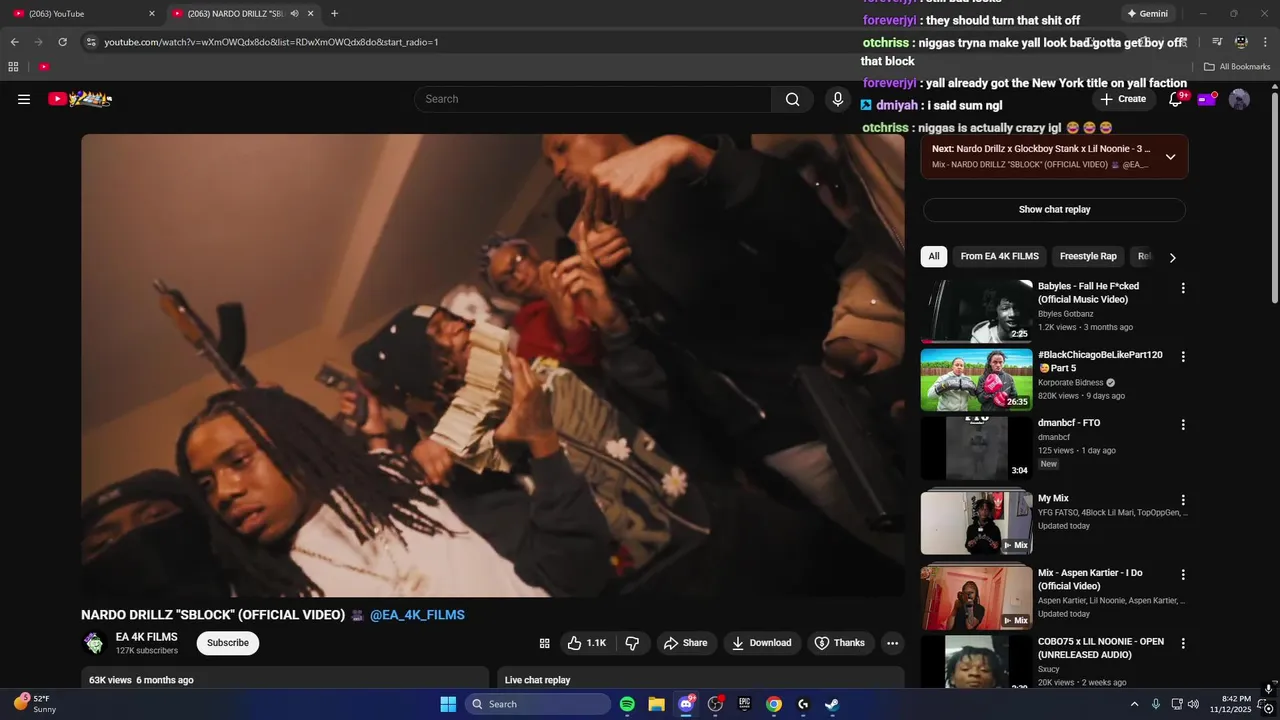Go back in browser history
This screenshot has width=1280, height=720.
(x=14, y=42)
